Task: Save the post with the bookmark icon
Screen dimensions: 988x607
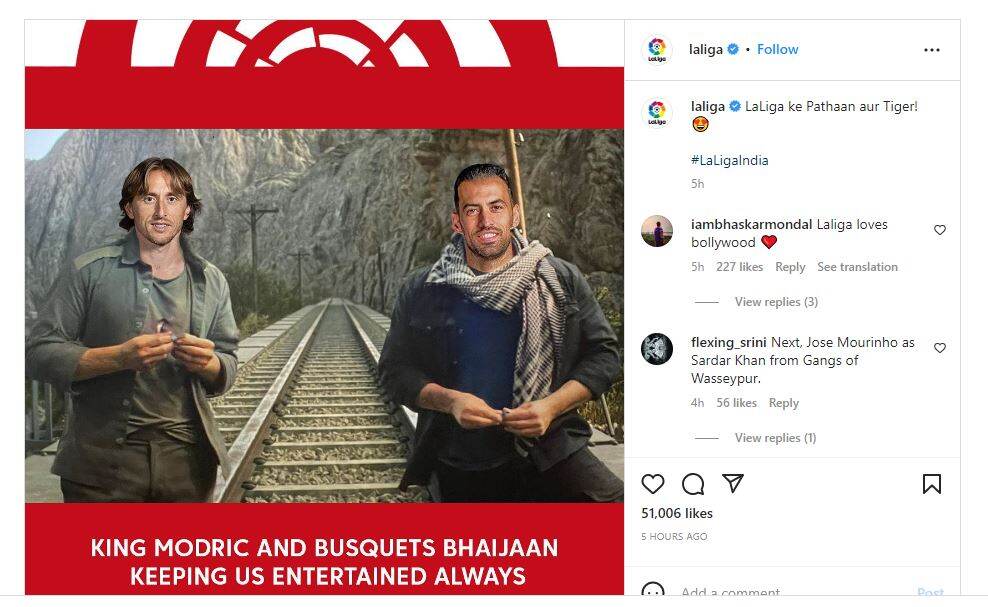Action: (932, 484)
